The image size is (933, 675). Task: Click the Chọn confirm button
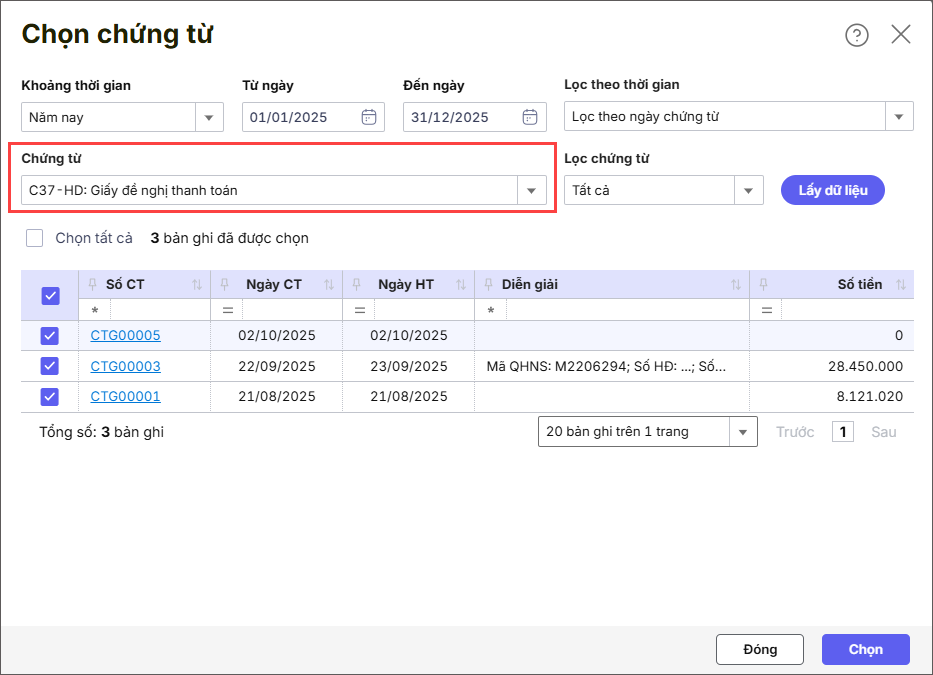tap(865, 649)
